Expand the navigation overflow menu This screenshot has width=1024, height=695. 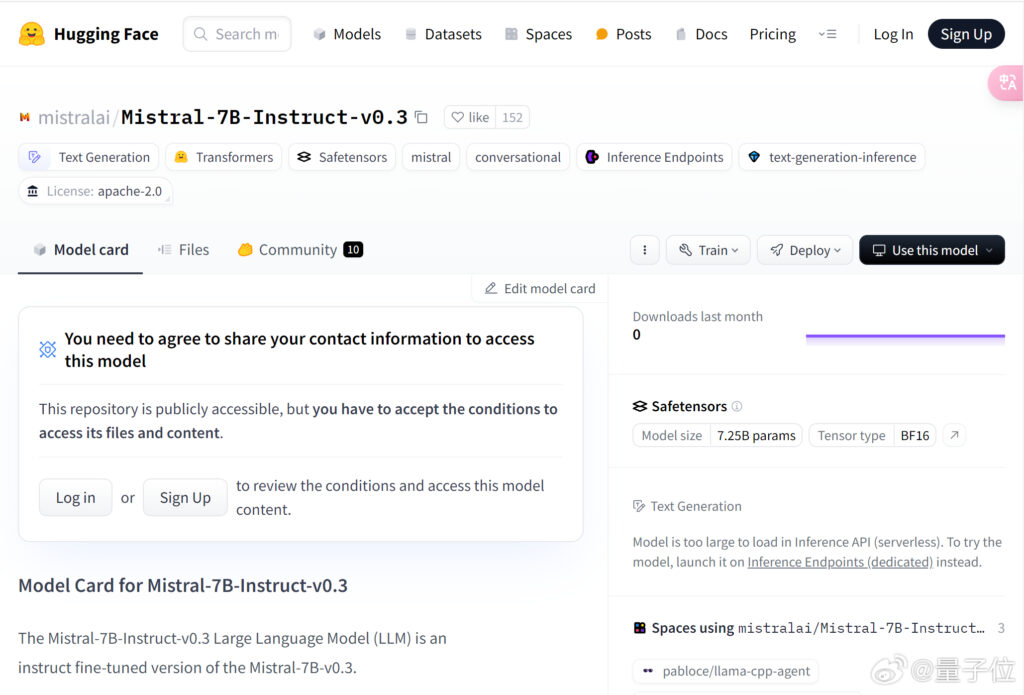(x=827, y=34)
